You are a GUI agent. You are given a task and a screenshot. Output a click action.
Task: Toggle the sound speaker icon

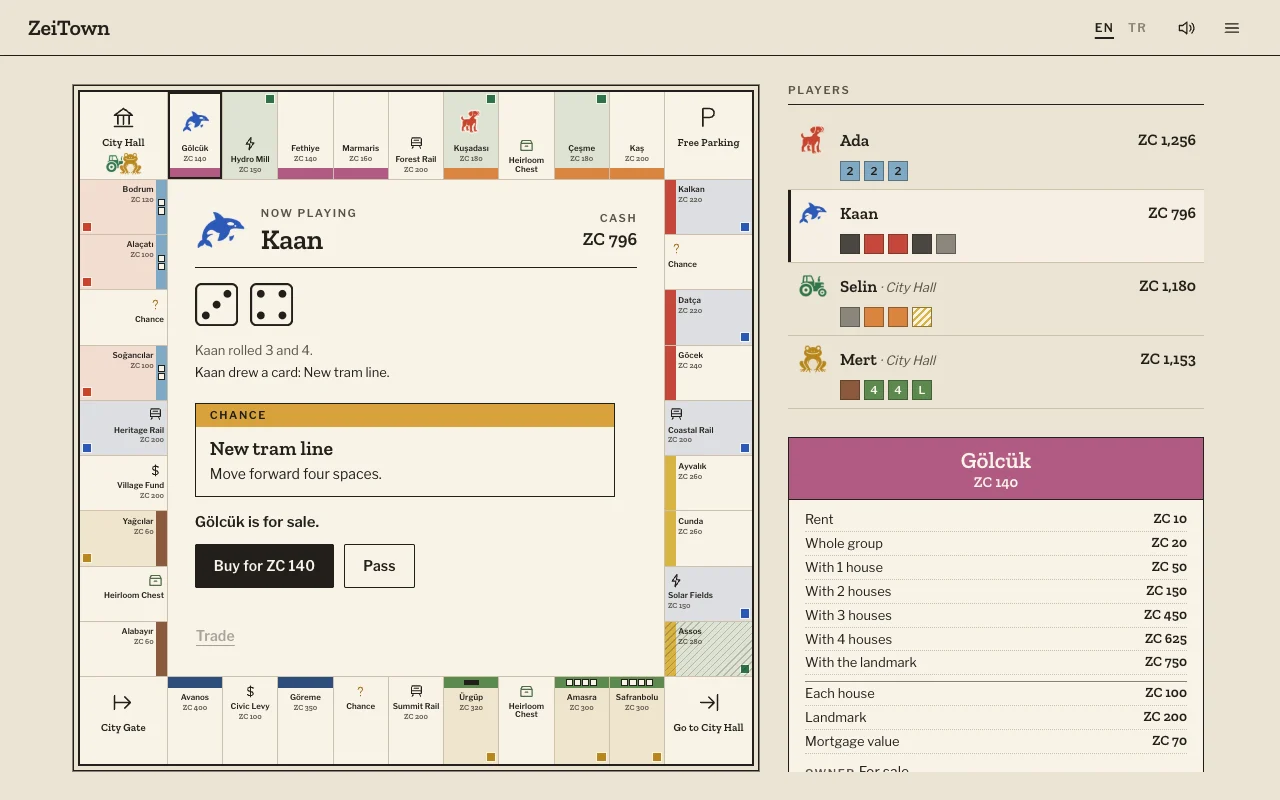coord(1186,28)
